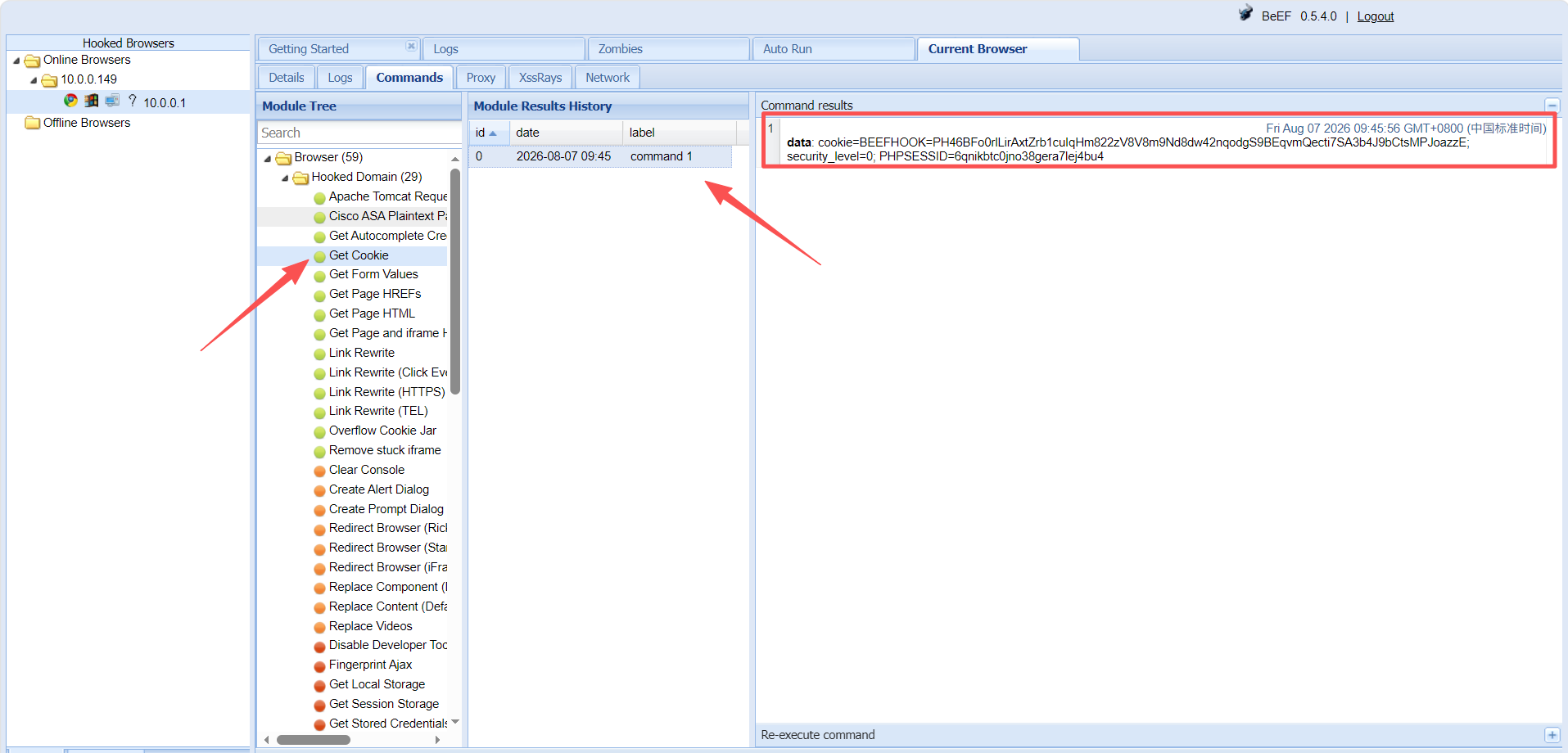The height and width of the screenshot is (753, 1568).
Task: Open the Getting Started tab
Action: pyautogui.click(x=338, y=49)
